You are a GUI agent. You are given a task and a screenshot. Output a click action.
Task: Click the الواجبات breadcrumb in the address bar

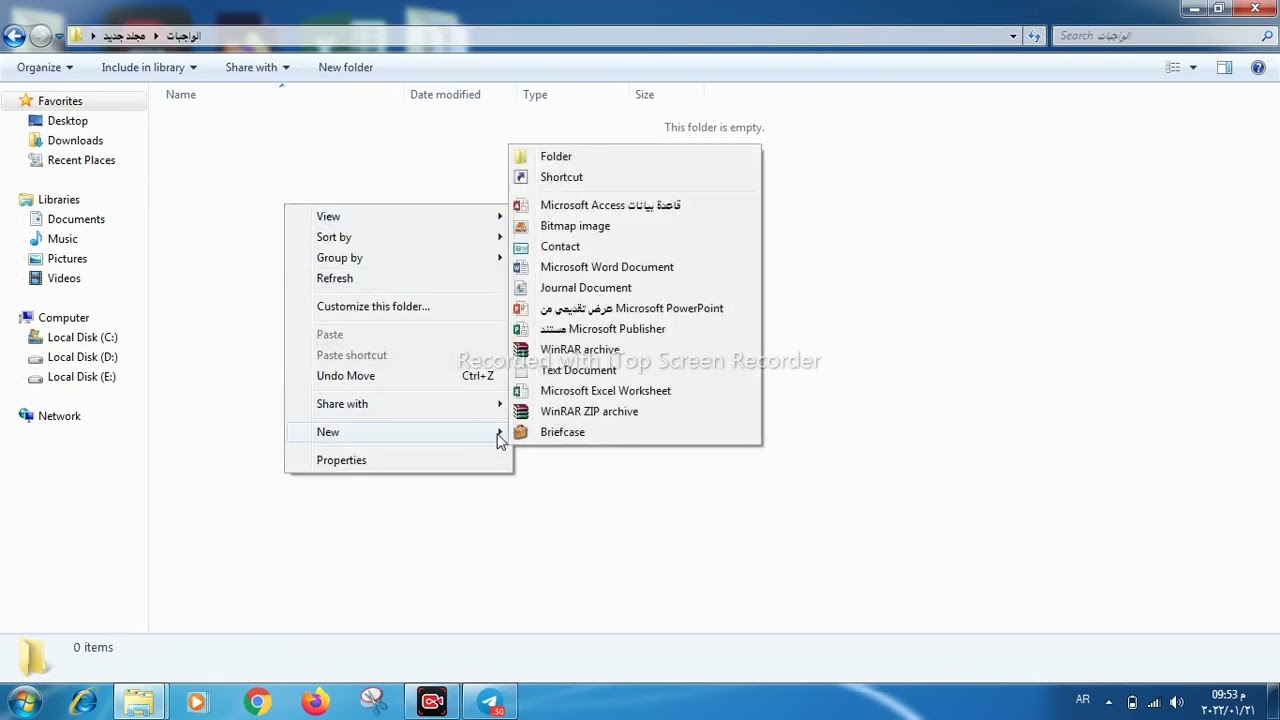click(x=184, y=36)
